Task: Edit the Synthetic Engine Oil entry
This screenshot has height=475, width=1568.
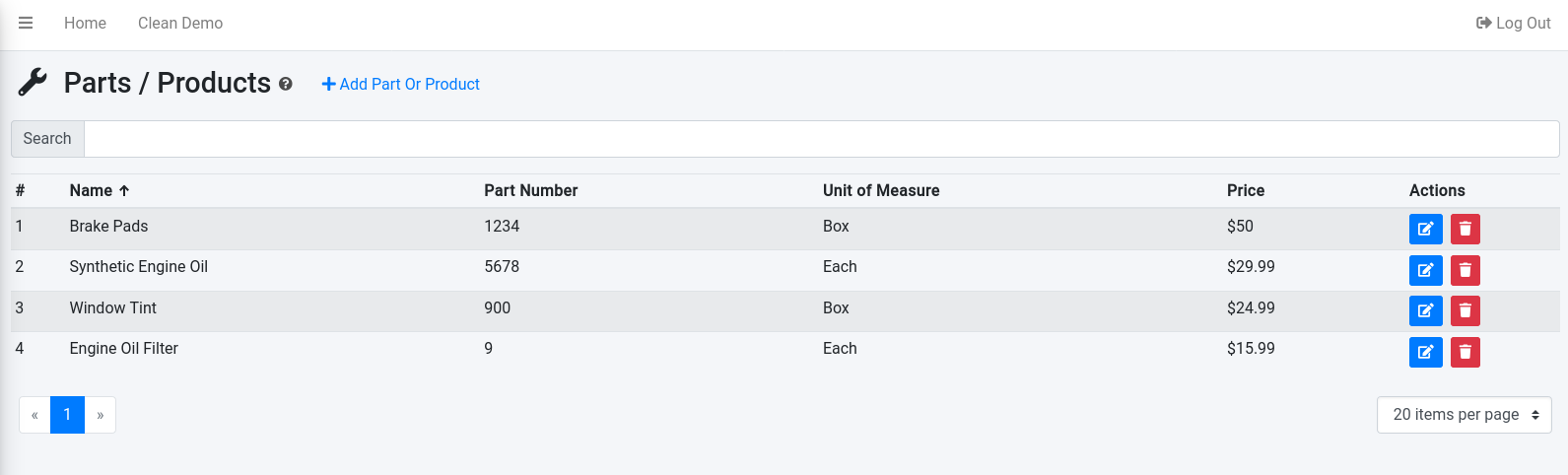Action: point(1425,270)
